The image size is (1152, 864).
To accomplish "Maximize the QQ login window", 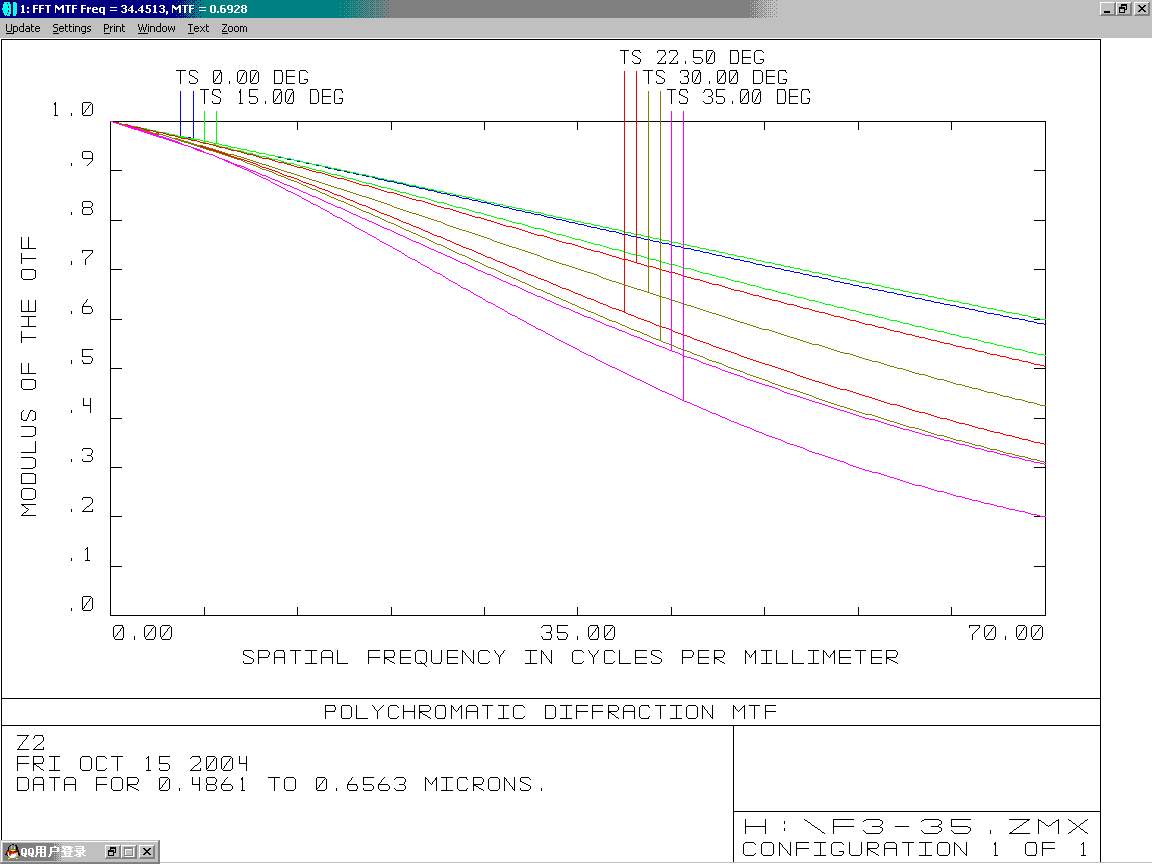I will pyautogui.click(x=129, y=852).
